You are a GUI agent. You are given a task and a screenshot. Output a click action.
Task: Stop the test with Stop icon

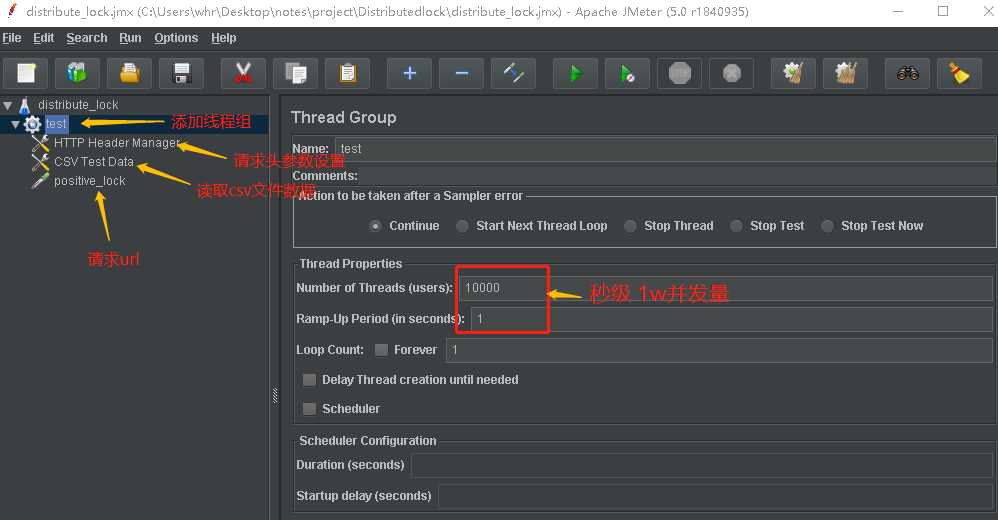coord(680,73)
